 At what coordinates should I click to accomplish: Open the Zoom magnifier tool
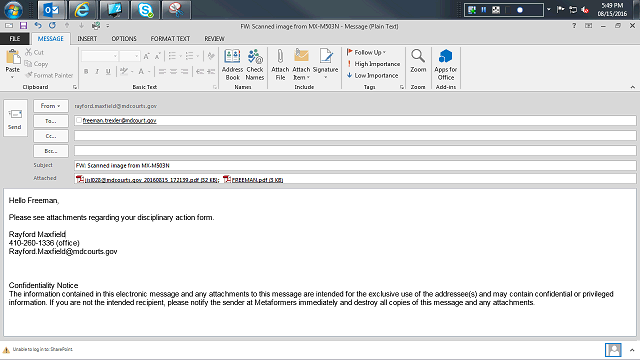[x=418, y=61]
